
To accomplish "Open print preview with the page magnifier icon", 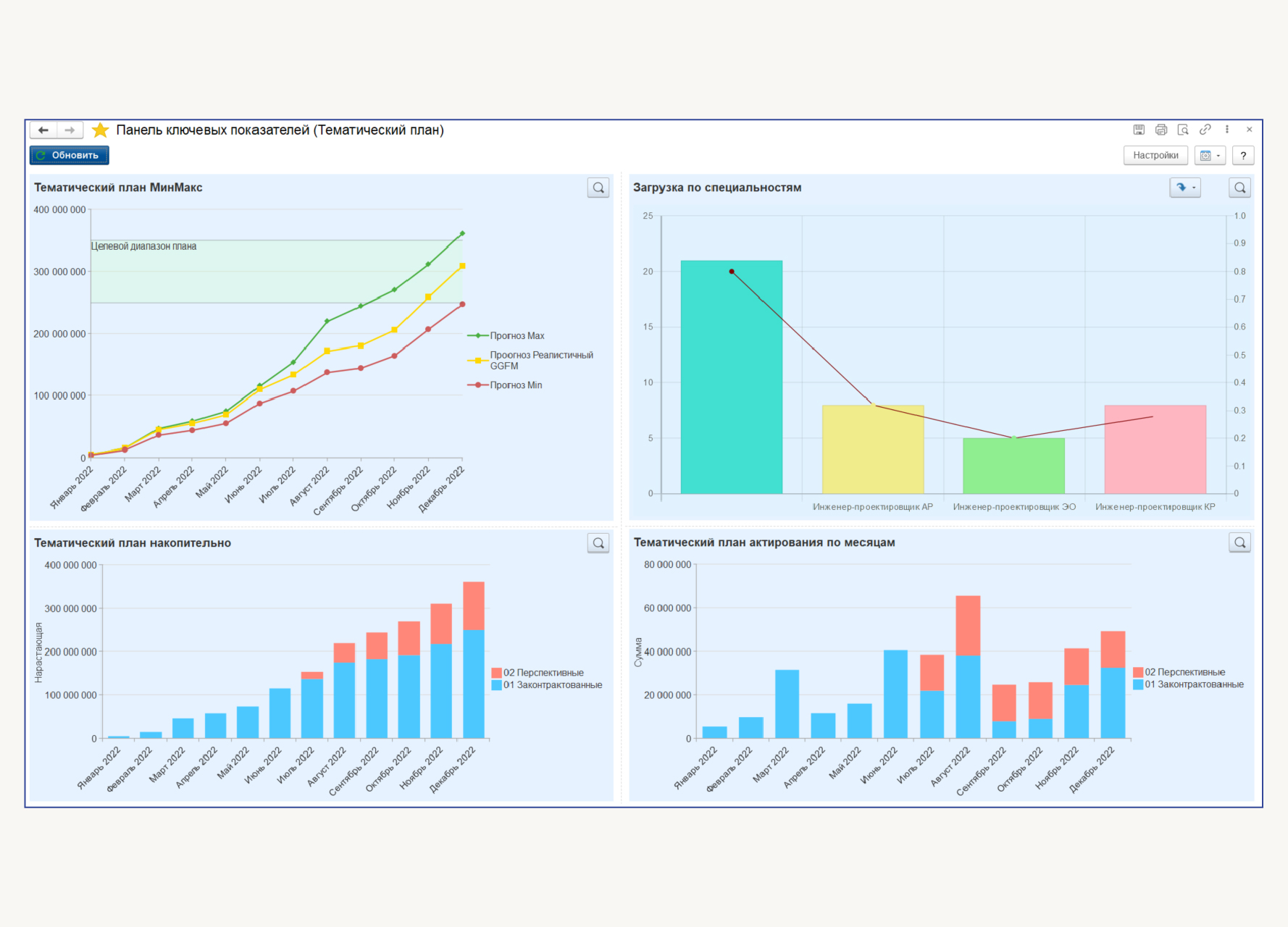I will 1183,130.
